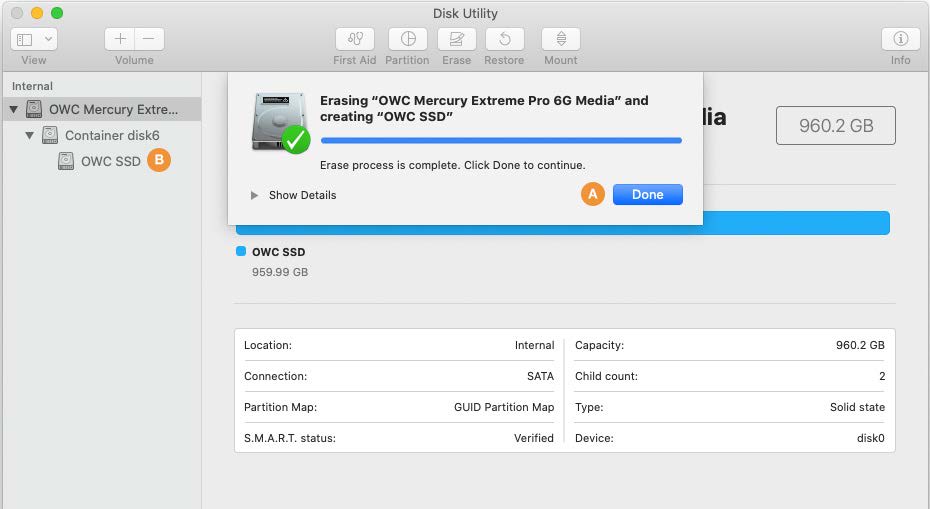
Task: Collapse the Container disk6 row
Action: [29, 135]
